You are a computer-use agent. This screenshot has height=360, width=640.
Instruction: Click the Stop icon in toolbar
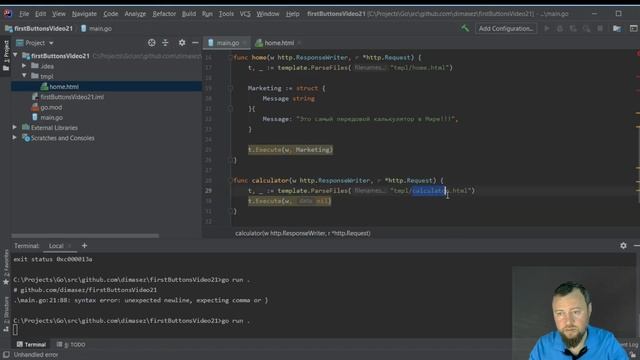point(600,29)
